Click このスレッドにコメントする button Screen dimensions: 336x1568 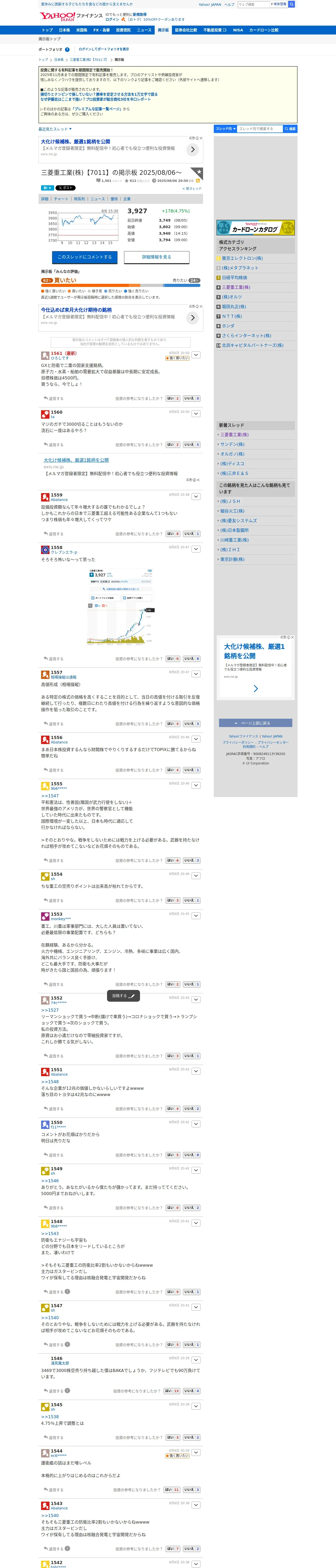(85, 257)
